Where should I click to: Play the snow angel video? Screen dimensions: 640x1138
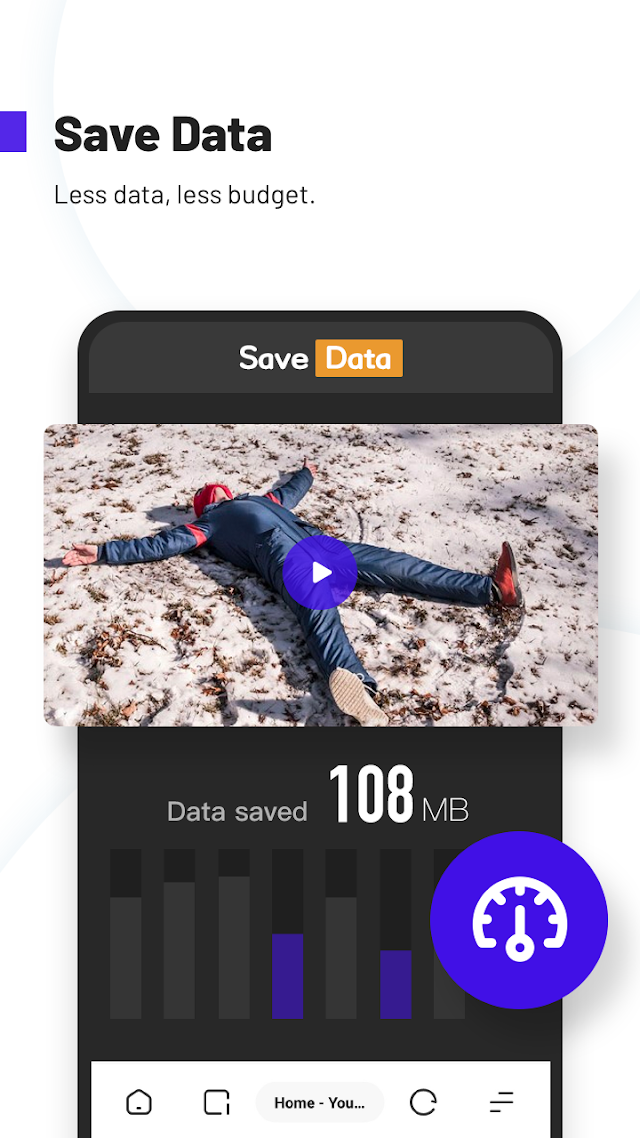pyautogui.click(x=319, y=573)
